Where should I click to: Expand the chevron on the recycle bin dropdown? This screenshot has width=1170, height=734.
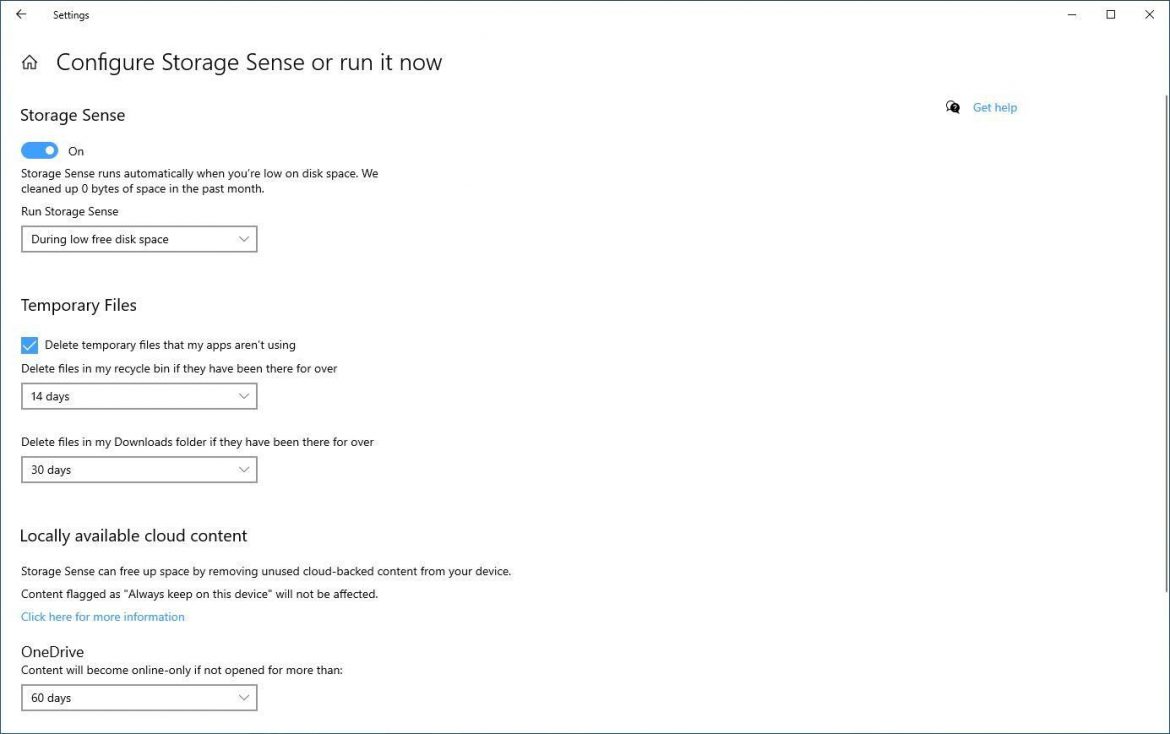pyautogui.click(x=243, y=396)
